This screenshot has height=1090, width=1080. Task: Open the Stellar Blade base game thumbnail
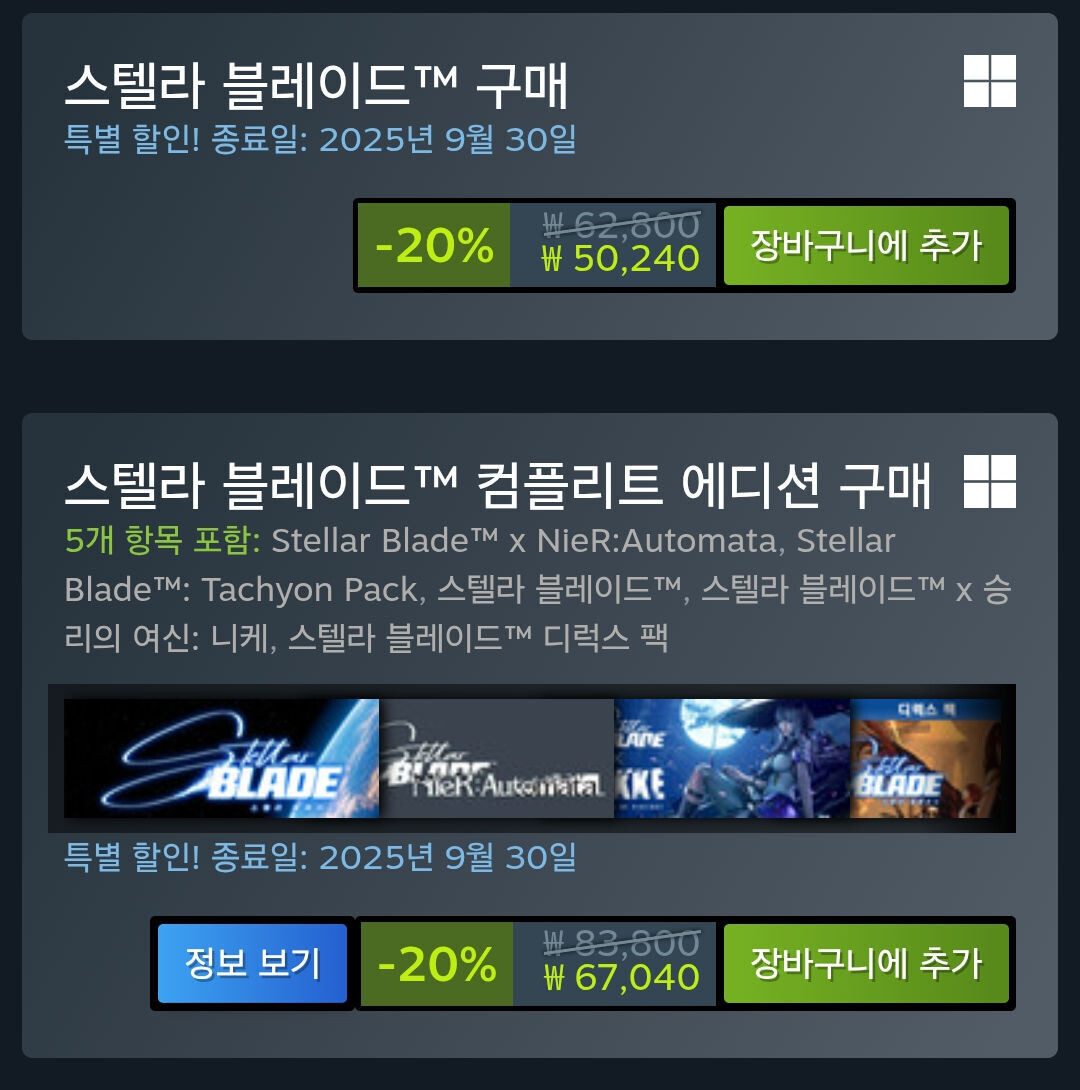221,758
